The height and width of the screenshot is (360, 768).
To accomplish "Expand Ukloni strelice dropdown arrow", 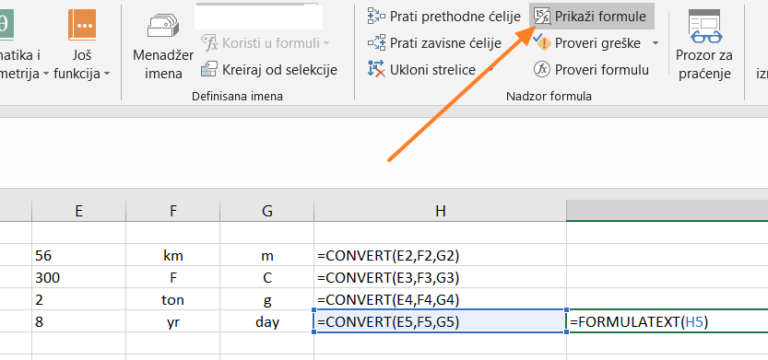I will [x=489, y=70].
